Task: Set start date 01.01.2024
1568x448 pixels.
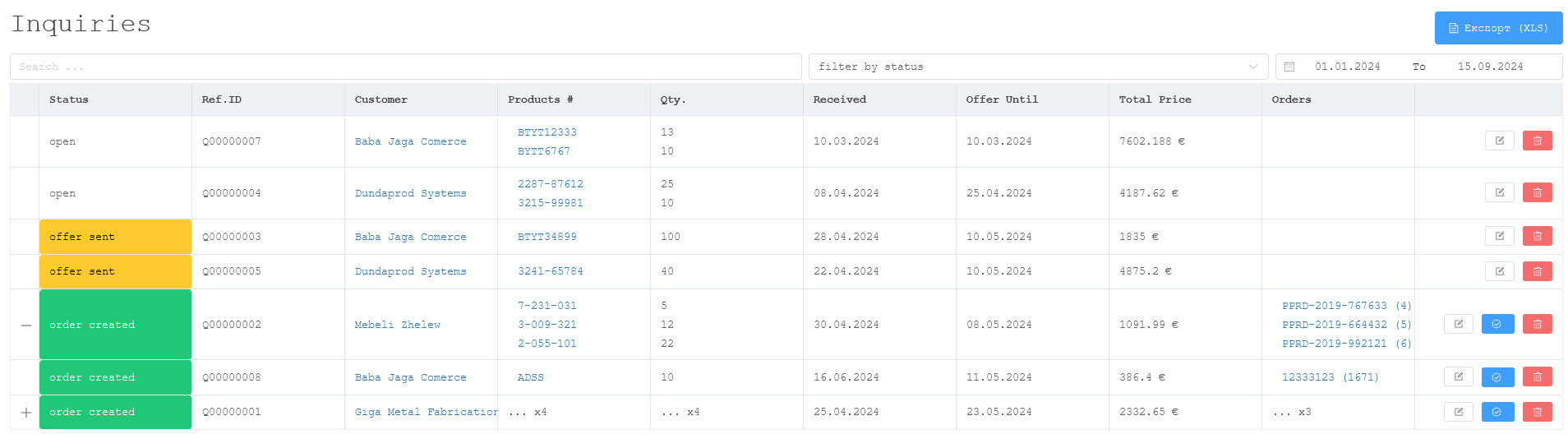Action: (x=1347, y=67)
